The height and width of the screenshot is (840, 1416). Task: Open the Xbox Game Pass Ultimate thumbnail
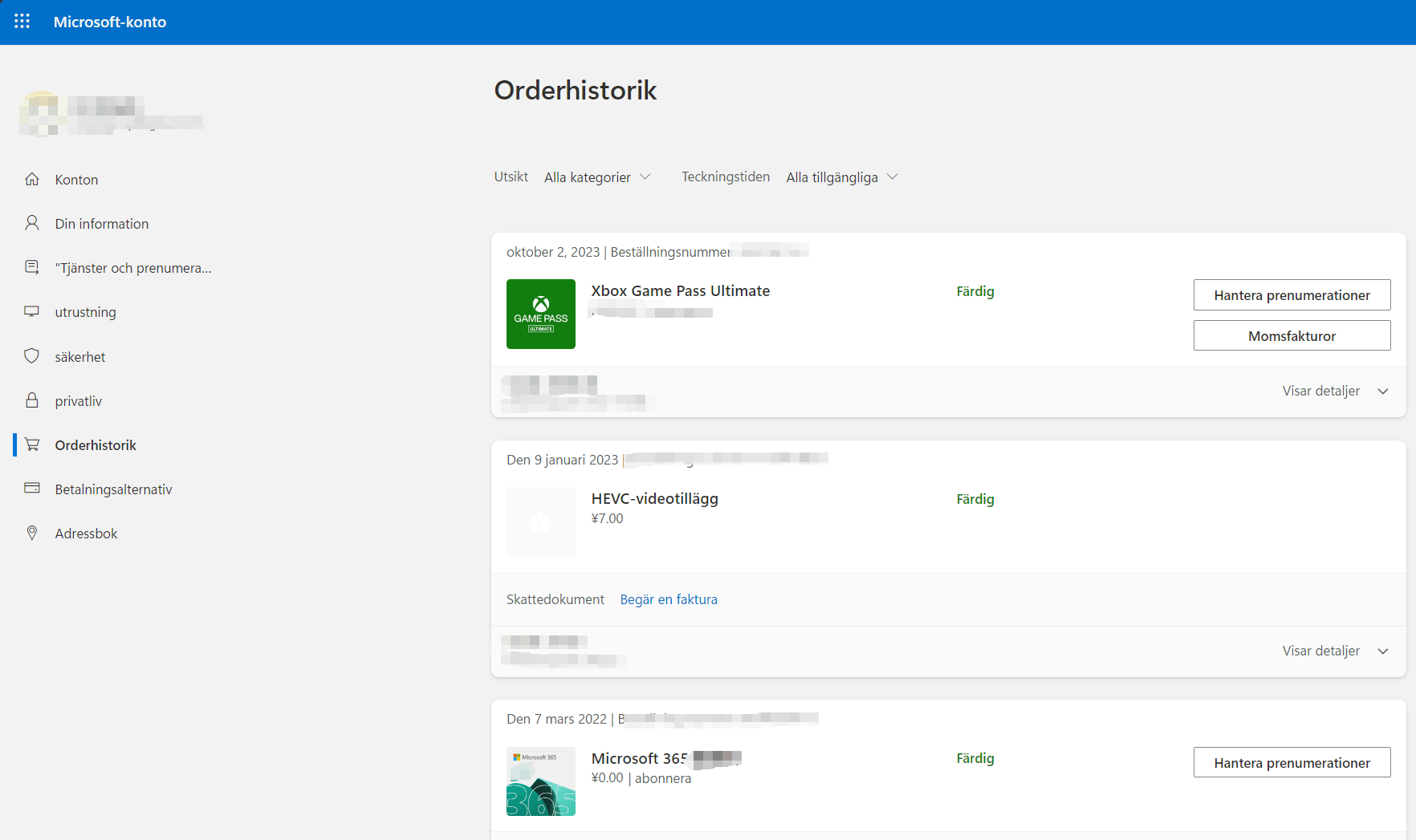pos(541,314)
